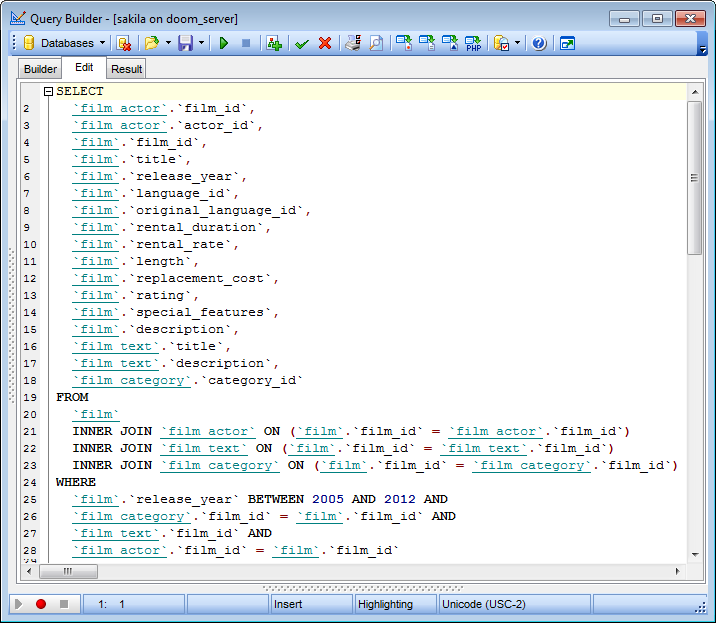
Task: Open the help question mark icon
Action: (x=539, y=43)
